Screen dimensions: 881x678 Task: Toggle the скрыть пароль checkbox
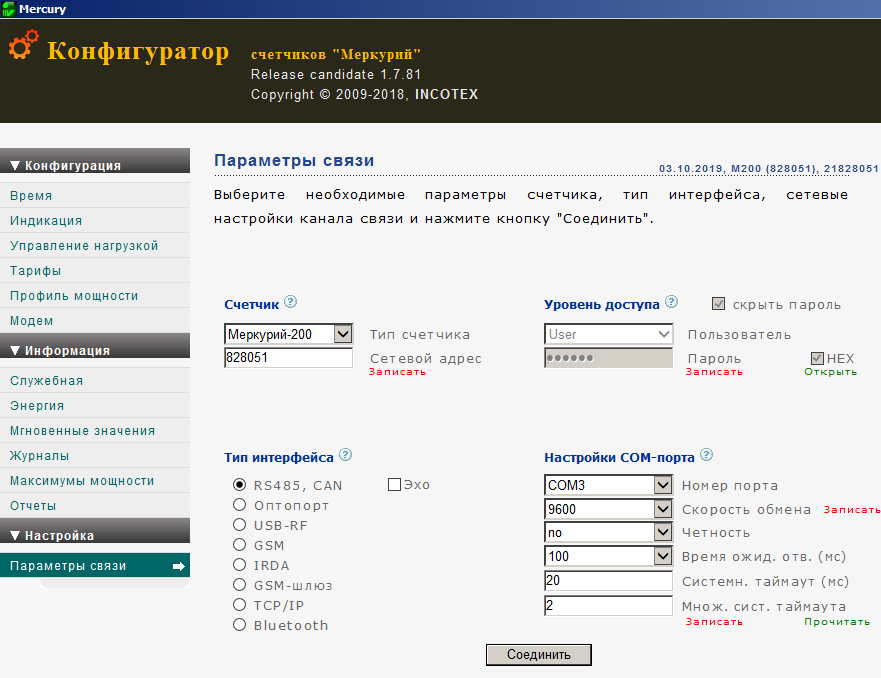[x=718, y=303]
